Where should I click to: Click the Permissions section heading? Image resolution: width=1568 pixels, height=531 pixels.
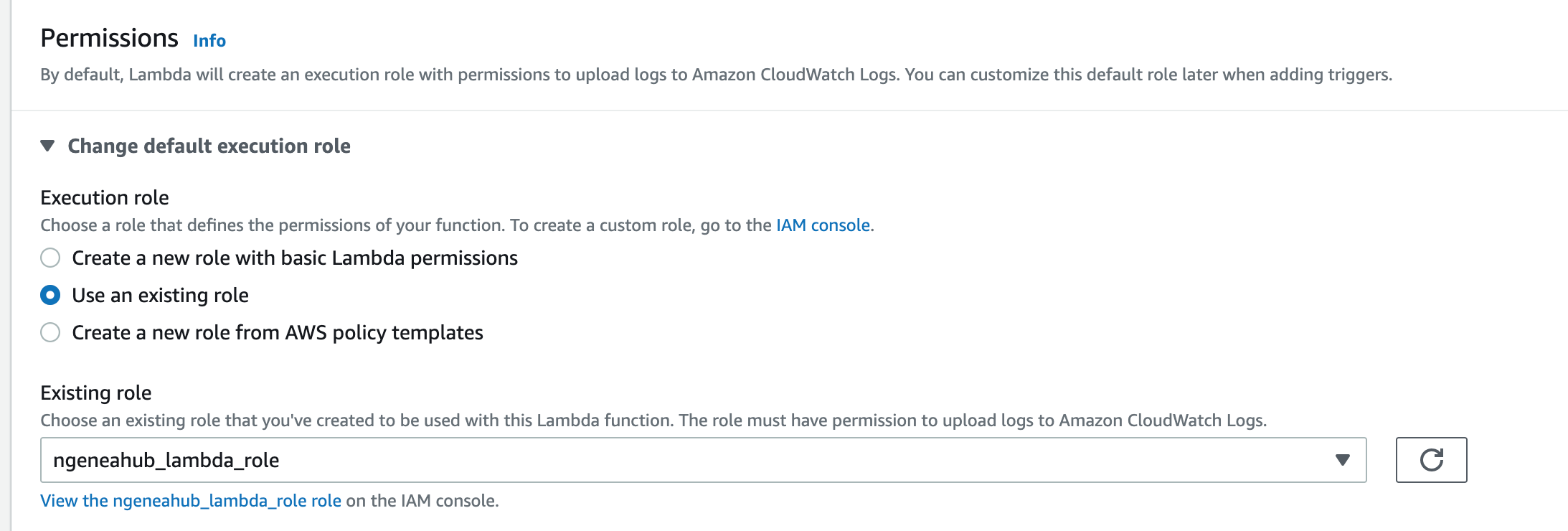(109, 38)
